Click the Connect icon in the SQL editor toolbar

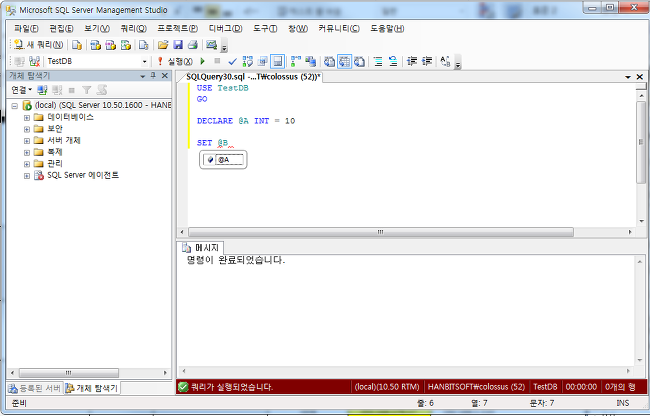(19, 61)
